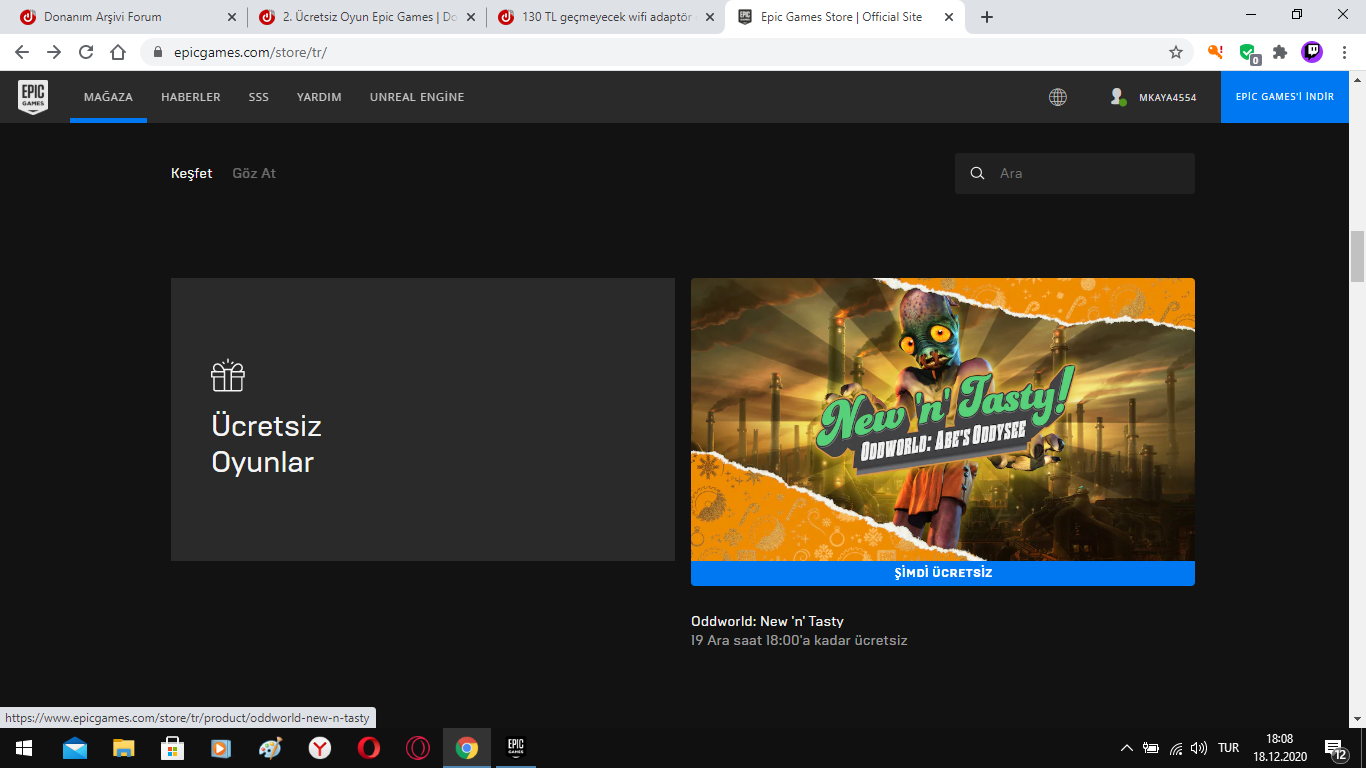
Task: Reload the current page
Action: pos(86,52)
